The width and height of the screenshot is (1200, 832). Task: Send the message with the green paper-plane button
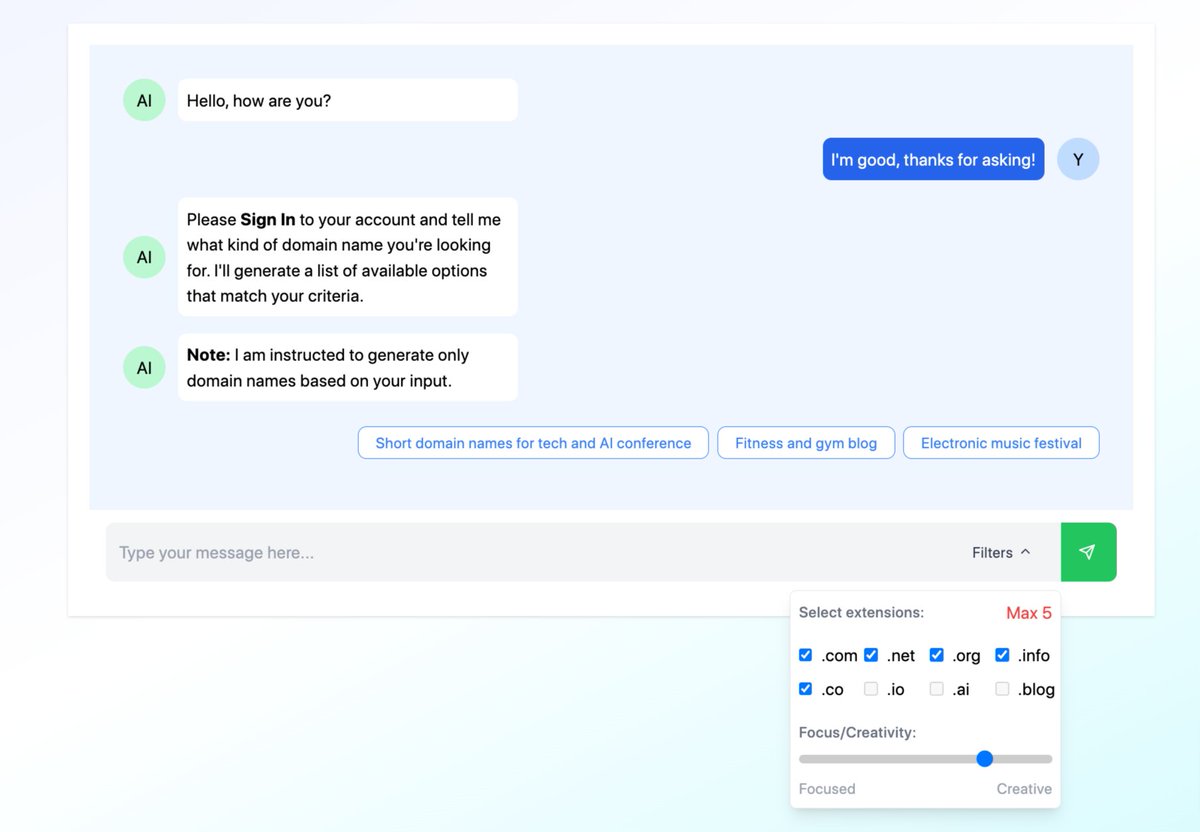coord(1088,552)
